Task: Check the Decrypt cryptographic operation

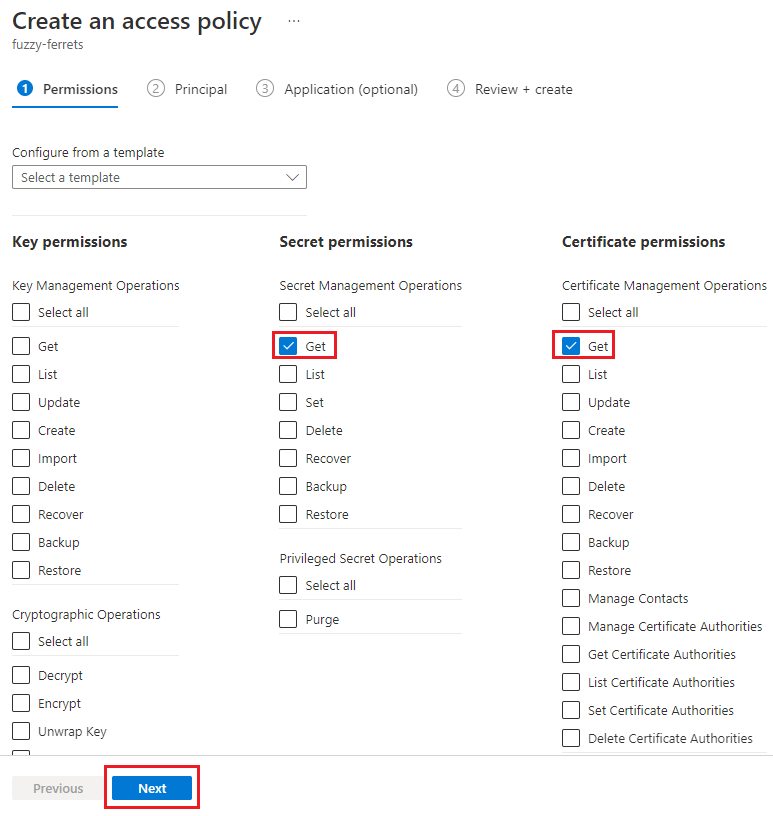Action: (20, 675)
